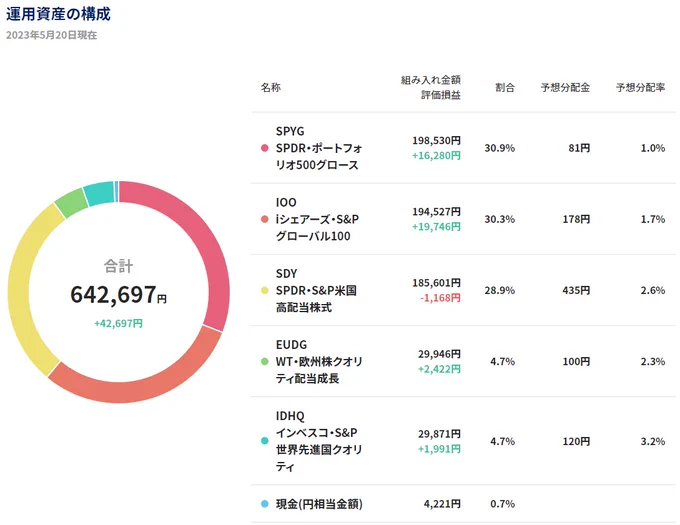Click the teal IDHQ legend dot
This screenshot has height=525, width=680.
(x=265, y=441)
